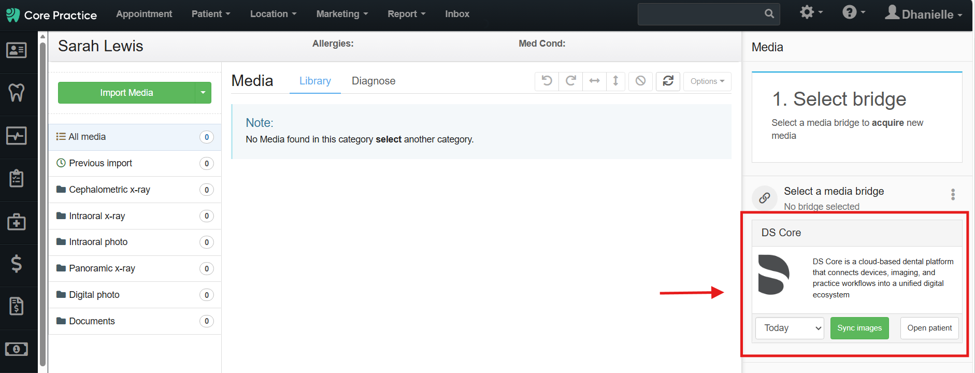Viewport: 975px width, 373px height.
Task: Click the Sync images button
Action: 859,328
